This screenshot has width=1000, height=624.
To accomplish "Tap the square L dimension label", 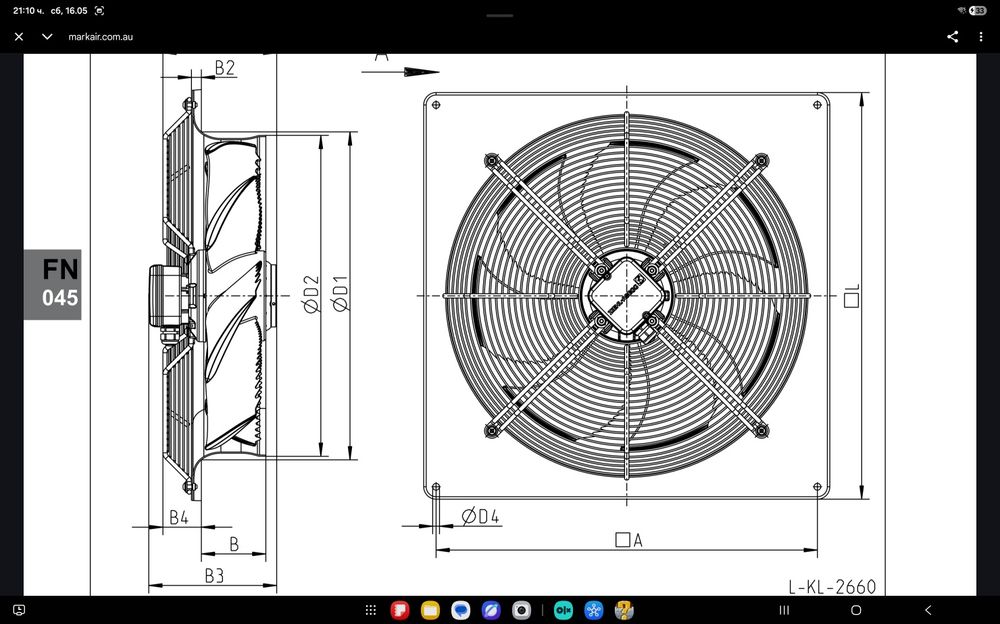I will click(851, 296).
